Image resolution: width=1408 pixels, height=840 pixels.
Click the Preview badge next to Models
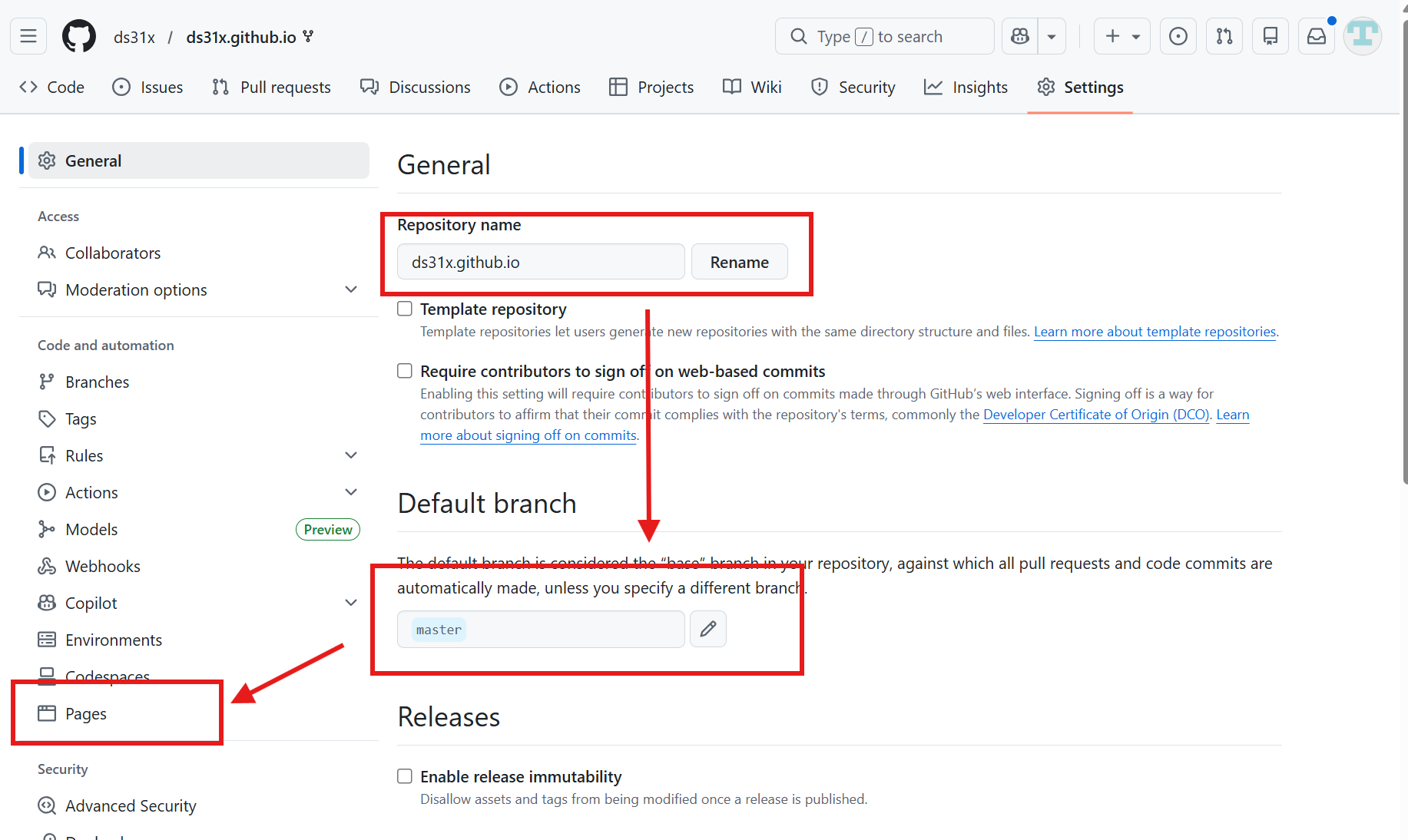point(328,529)
